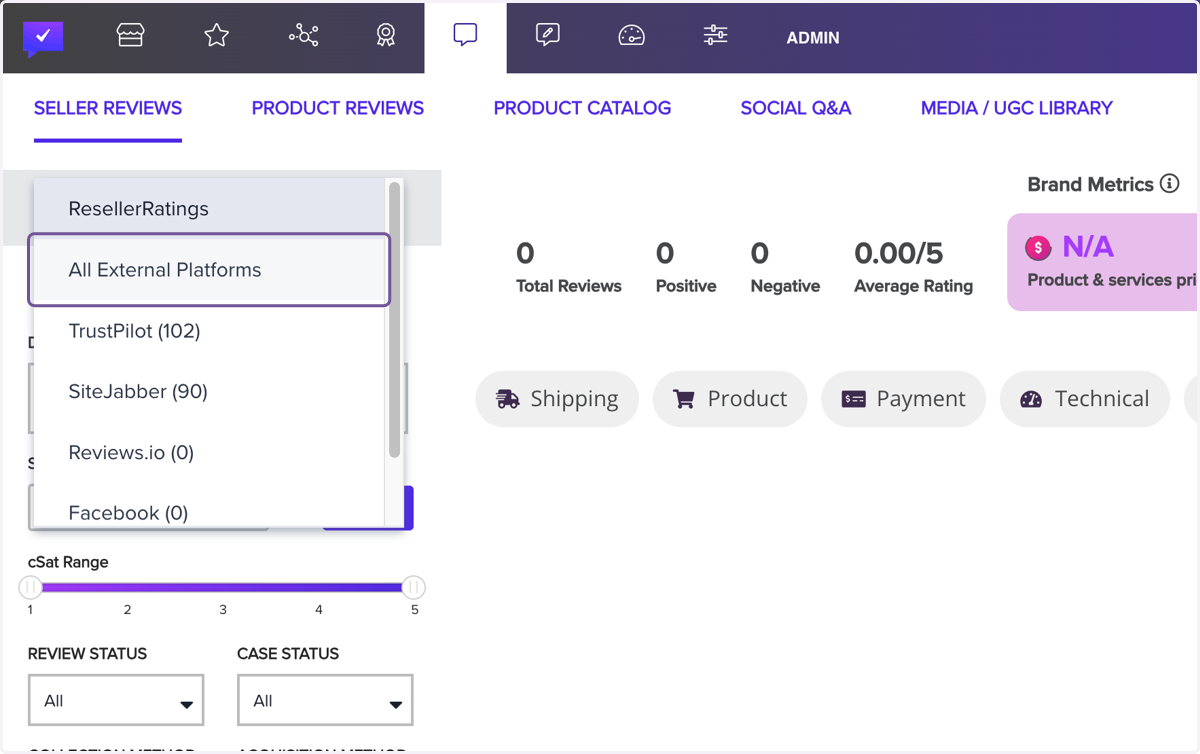Switch to the PRODUCT CATALOG tab
1200x754 pixels.
(x=582, y=108)
